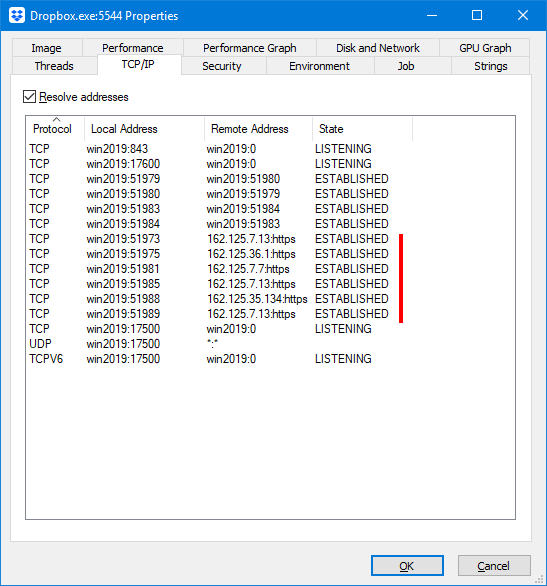This screenshot has width=547, height=586.
Task: Open the Environment tab
Action: 320,66
